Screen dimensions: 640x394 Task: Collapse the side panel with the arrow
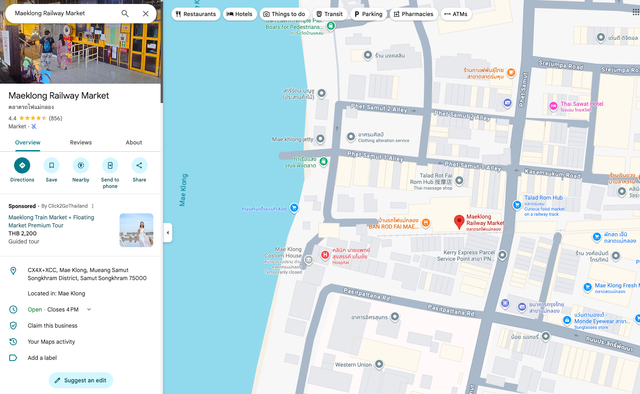[x=168, y=233]
